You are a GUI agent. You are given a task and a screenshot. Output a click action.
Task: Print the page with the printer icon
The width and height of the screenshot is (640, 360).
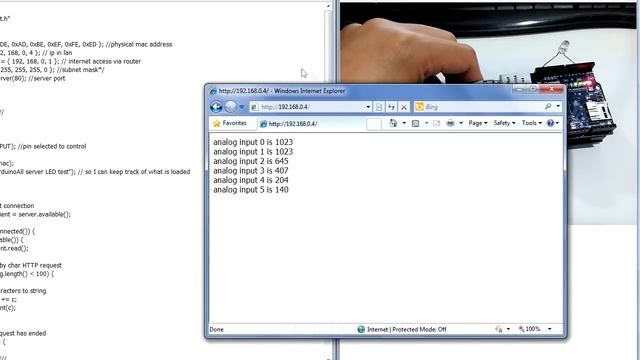(x=451, y=123)
